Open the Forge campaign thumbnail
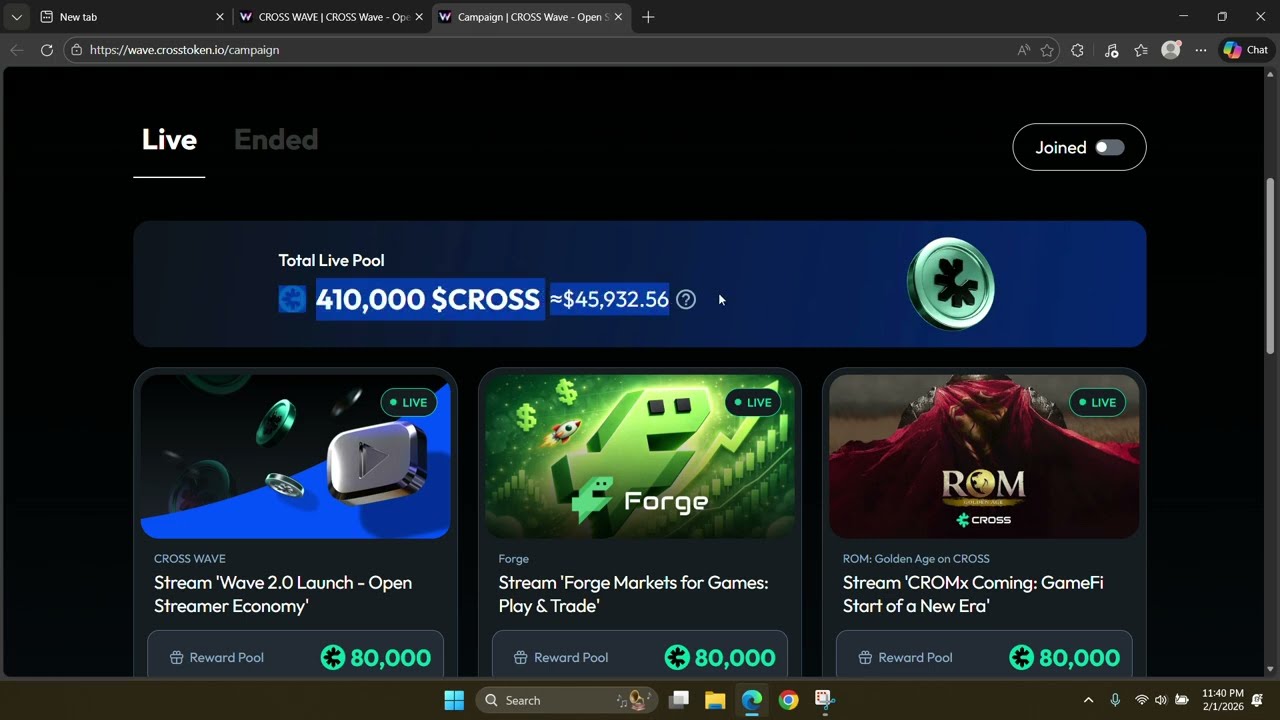 click(x=640, y=457)
